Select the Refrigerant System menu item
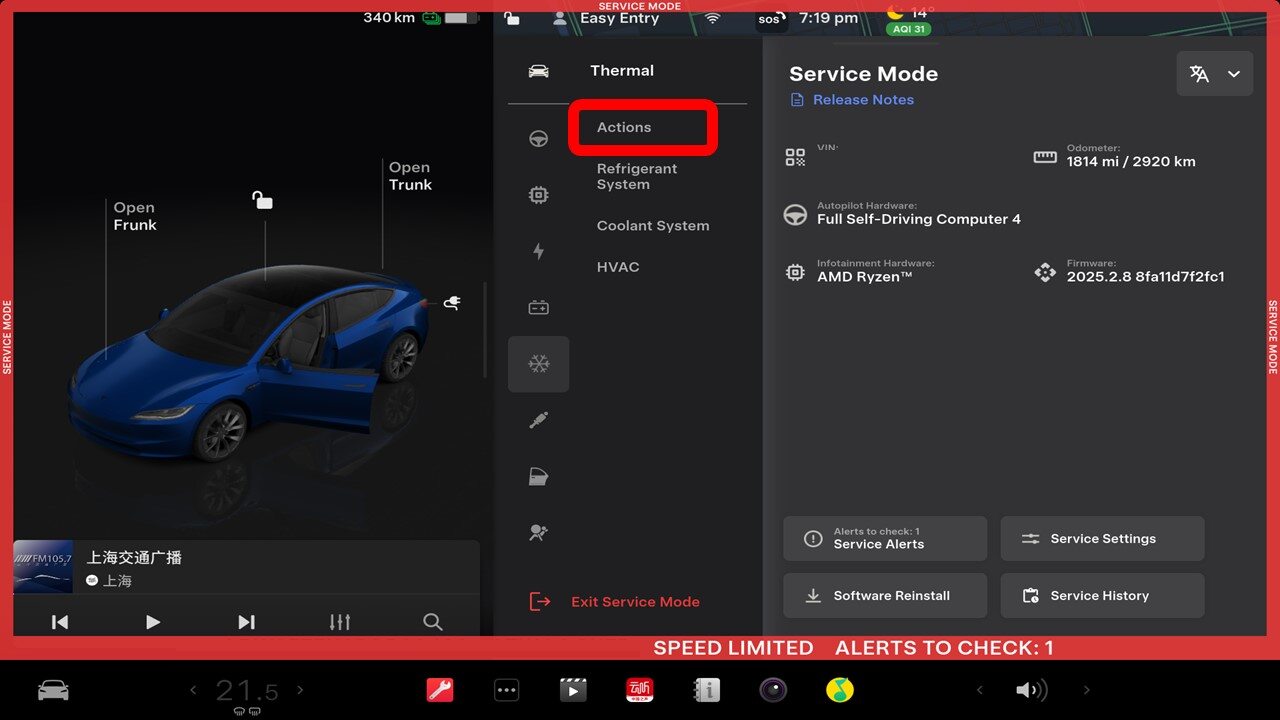Screen dimensions: 1280x720 click(x=637, y=177)
